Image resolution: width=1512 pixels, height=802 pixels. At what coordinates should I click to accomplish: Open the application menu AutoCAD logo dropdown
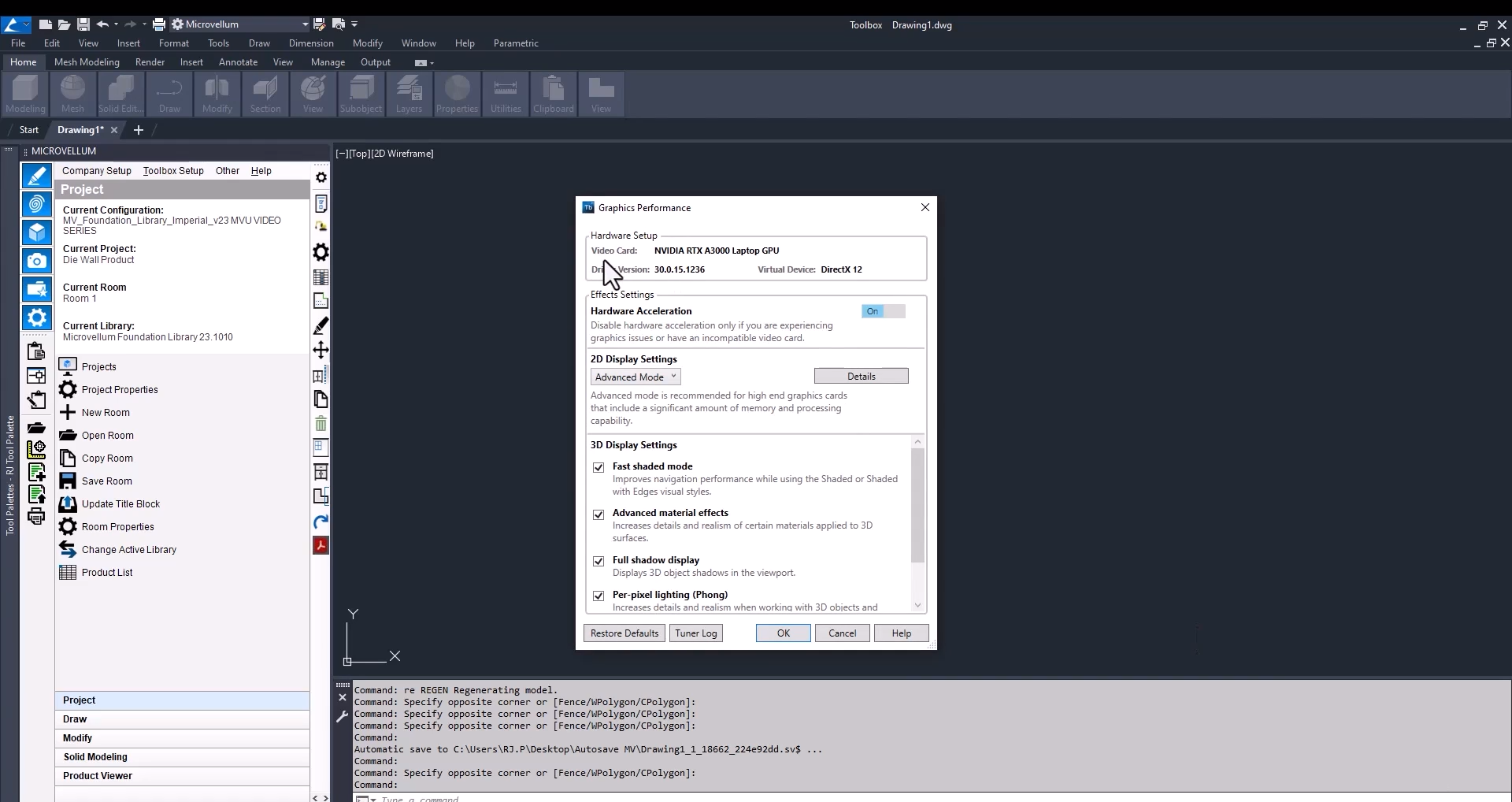(x=16, y=24)
